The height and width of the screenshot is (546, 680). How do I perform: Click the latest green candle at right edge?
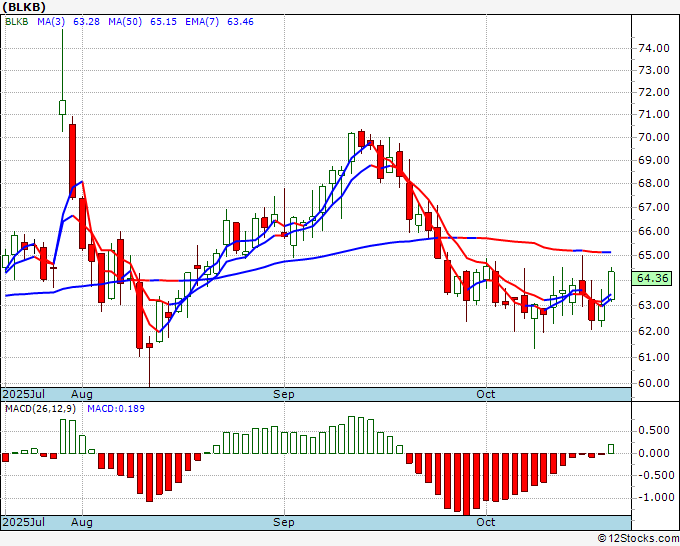pos(611,284)
